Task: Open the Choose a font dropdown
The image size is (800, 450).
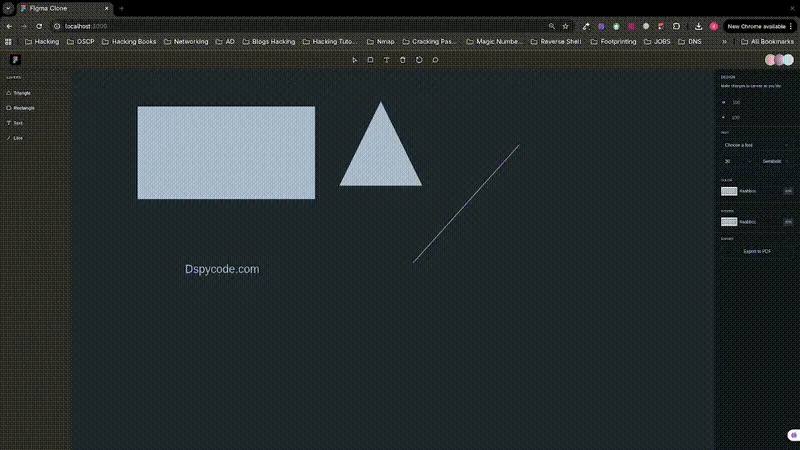Action: (x=757, y=145)
